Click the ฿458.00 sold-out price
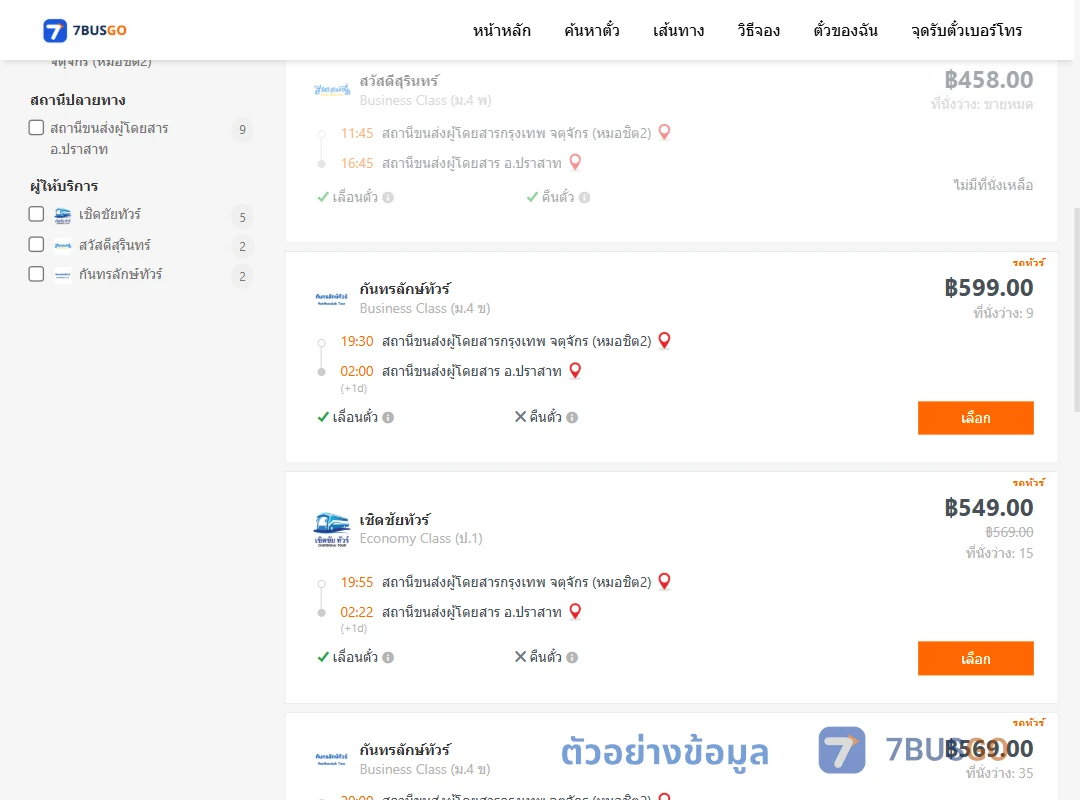Screen dimensions: 1080x800 [988, 80]
